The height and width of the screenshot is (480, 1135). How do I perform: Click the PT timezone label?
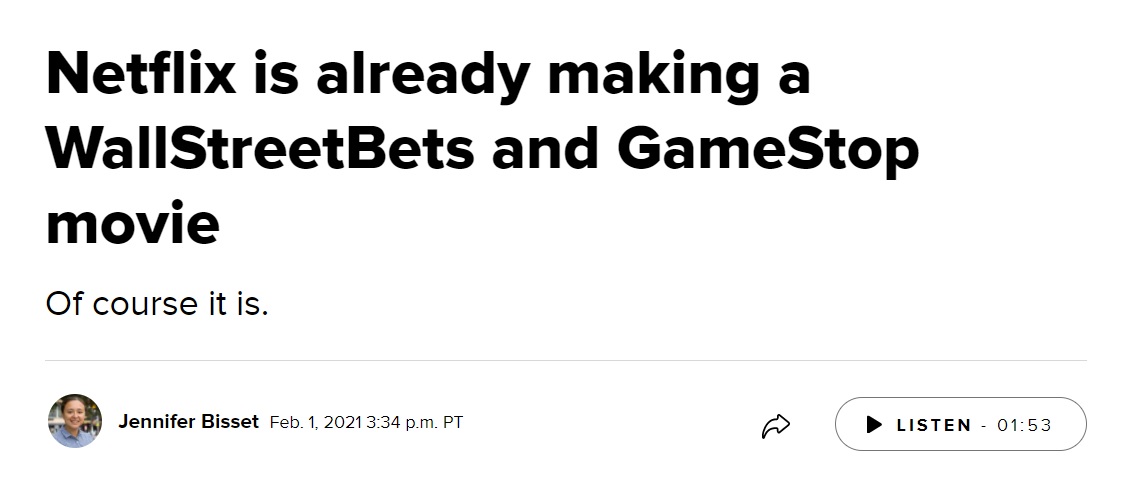pyautogui.click(x=452, y=422)
